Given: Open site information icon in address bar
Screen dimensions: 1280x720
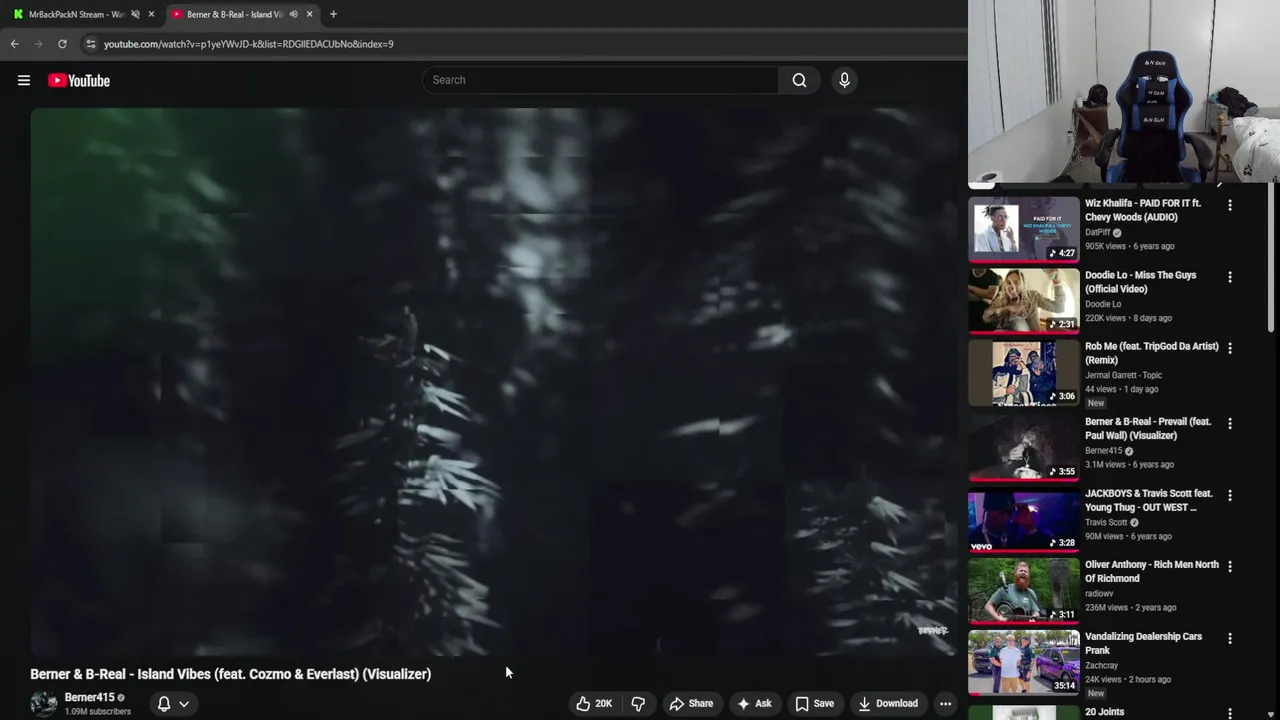Looking at the screenshot, I should 90,44.
